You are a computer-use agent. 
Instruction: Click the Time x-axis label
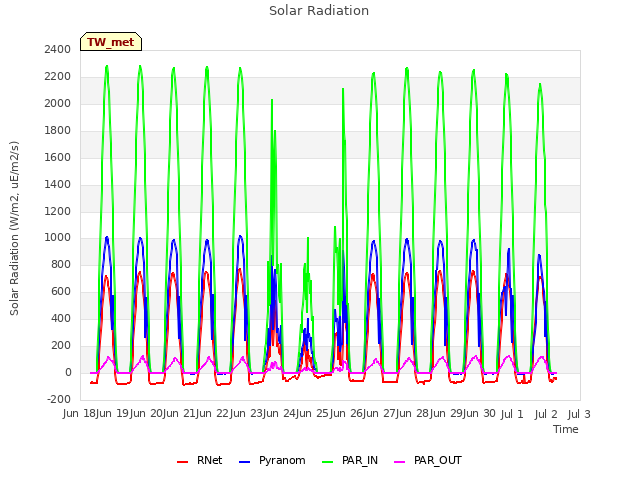pyautogui.click(x=566, y=429)
